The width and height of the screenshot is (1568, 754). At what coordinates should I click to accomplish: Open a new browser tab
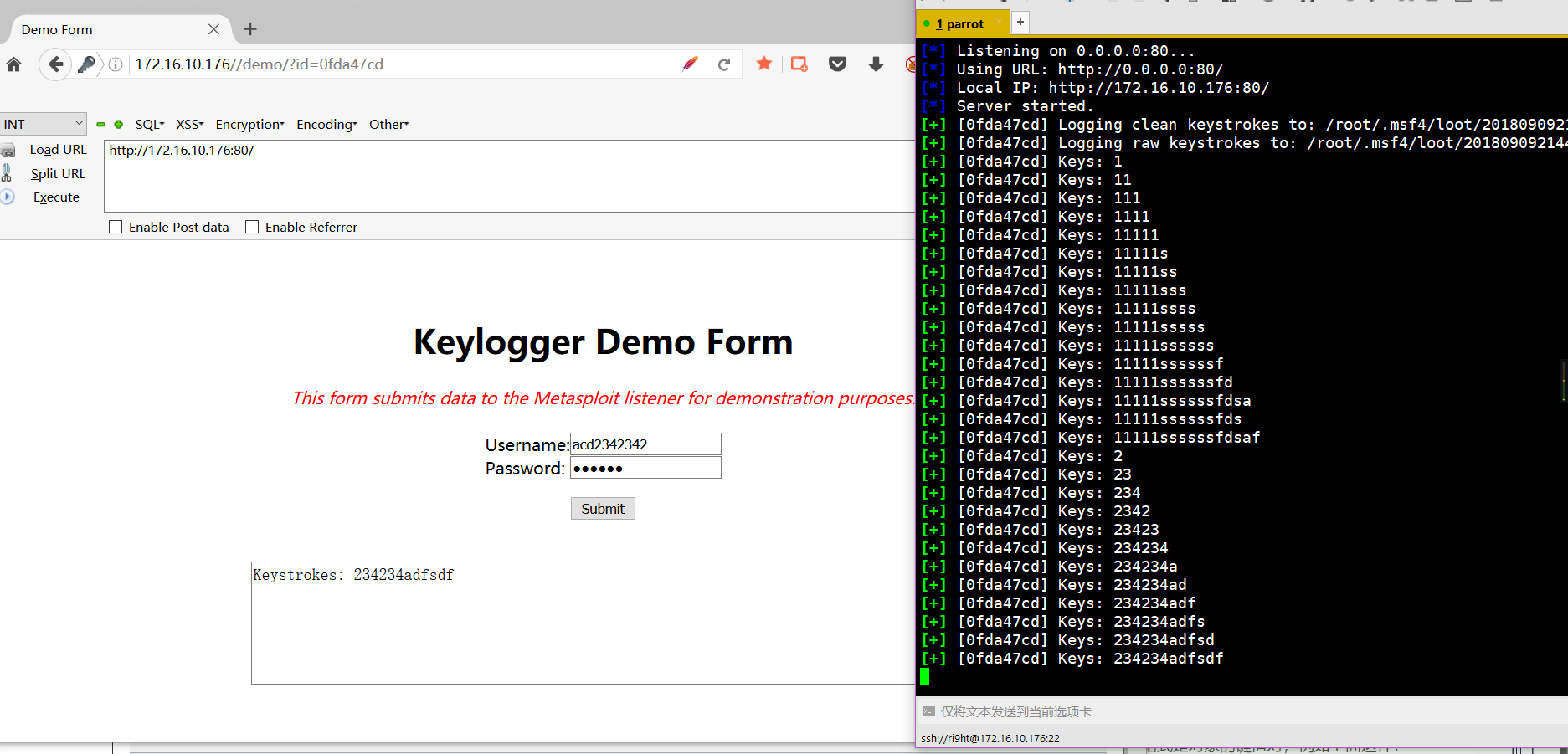coord(249,29)
